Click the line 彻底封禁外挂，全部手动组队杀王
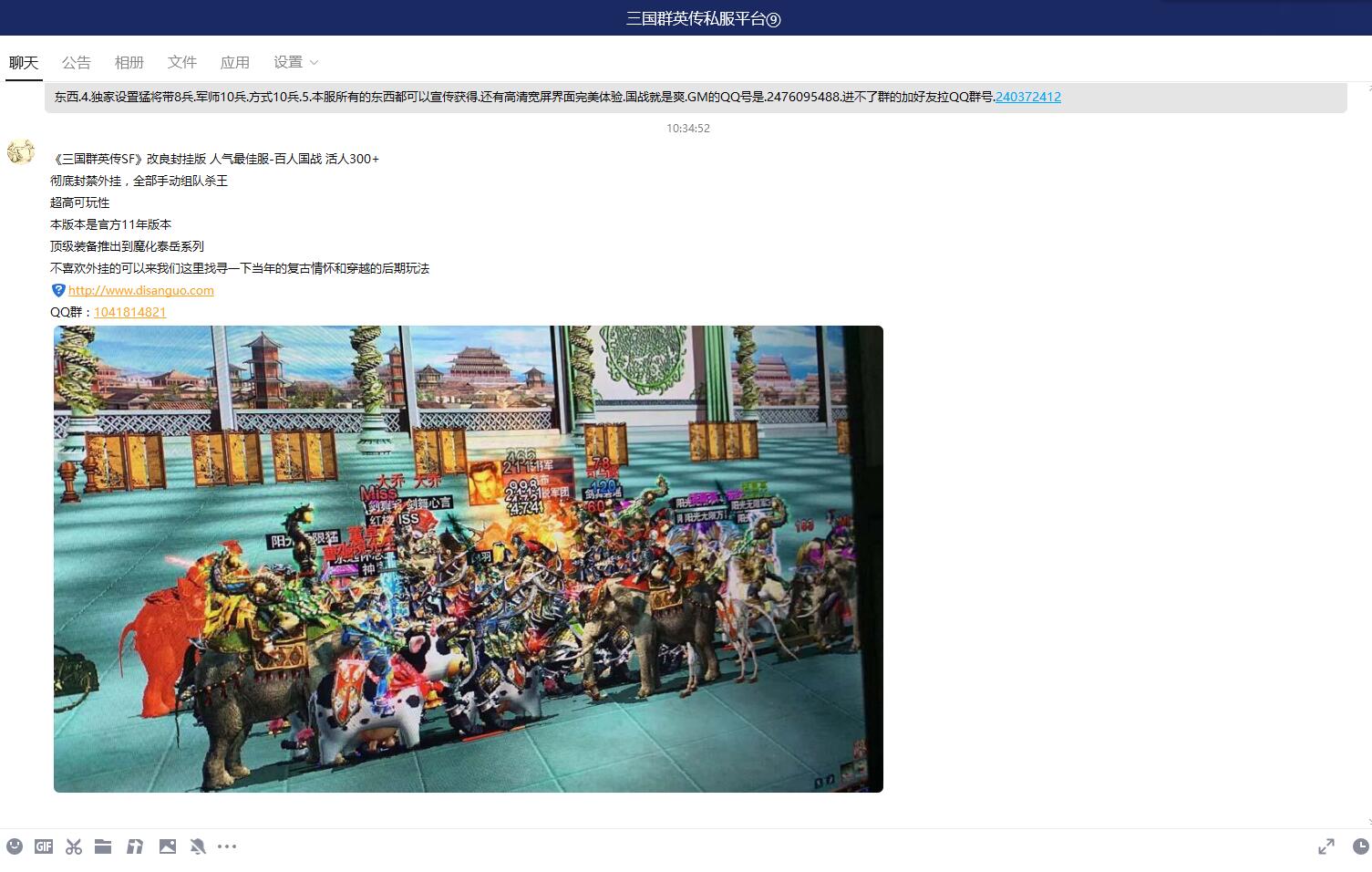1372x872 pixels. pos(139,181)
